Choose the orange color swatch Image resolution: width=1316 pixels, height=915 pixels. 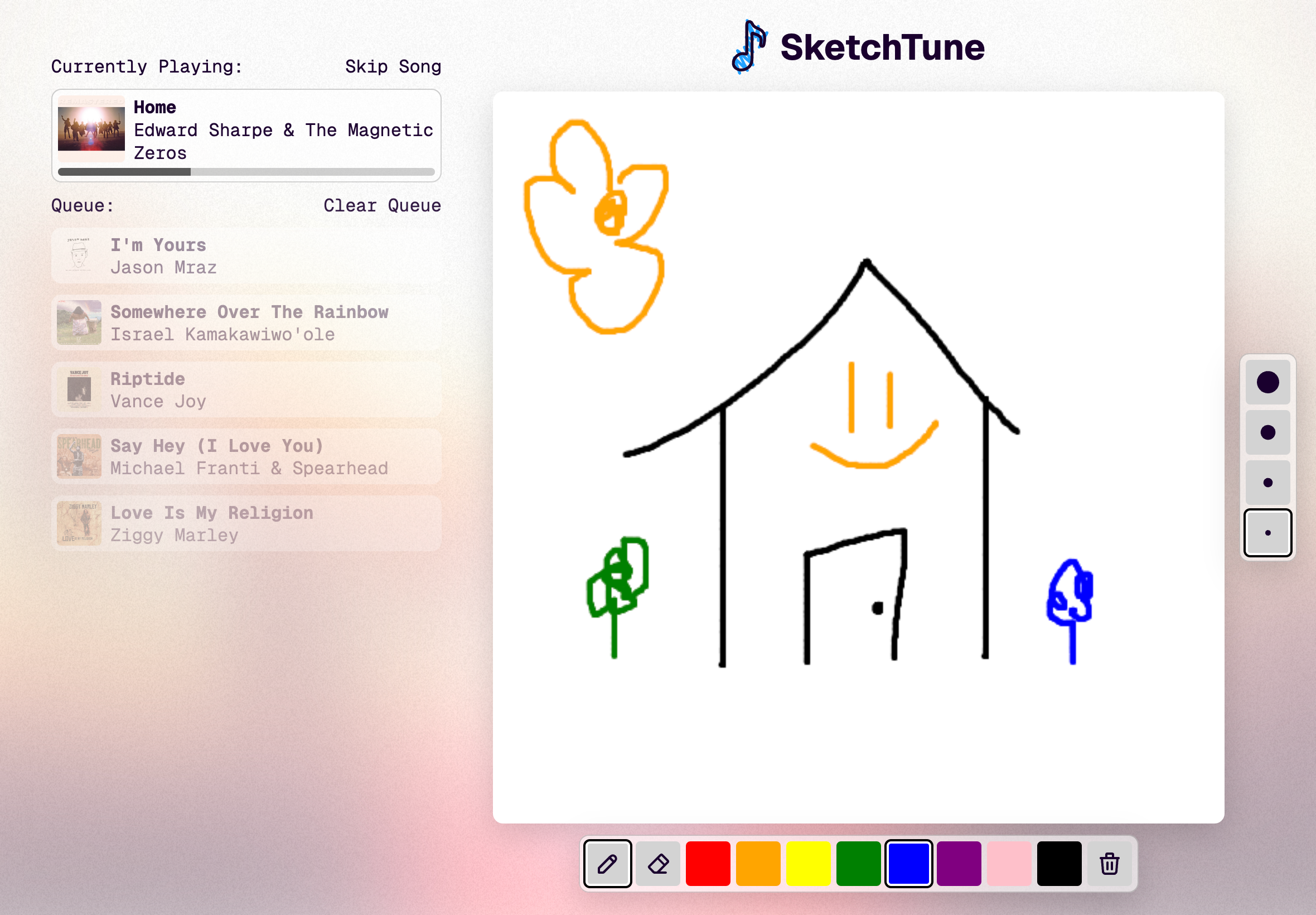tap(758, 864)
